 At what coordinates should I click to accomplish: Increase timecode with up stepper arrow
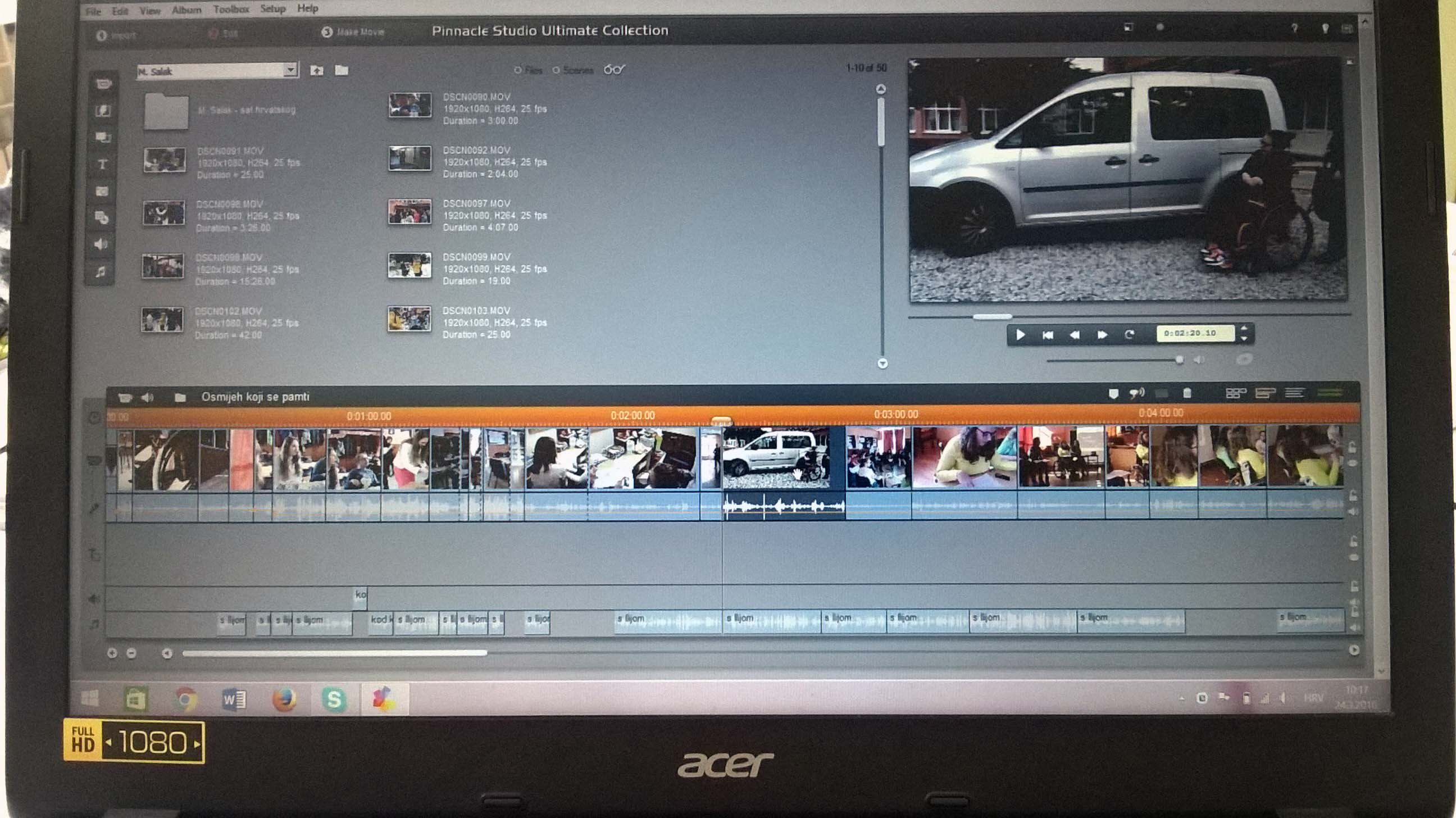tap(1244, 328)
